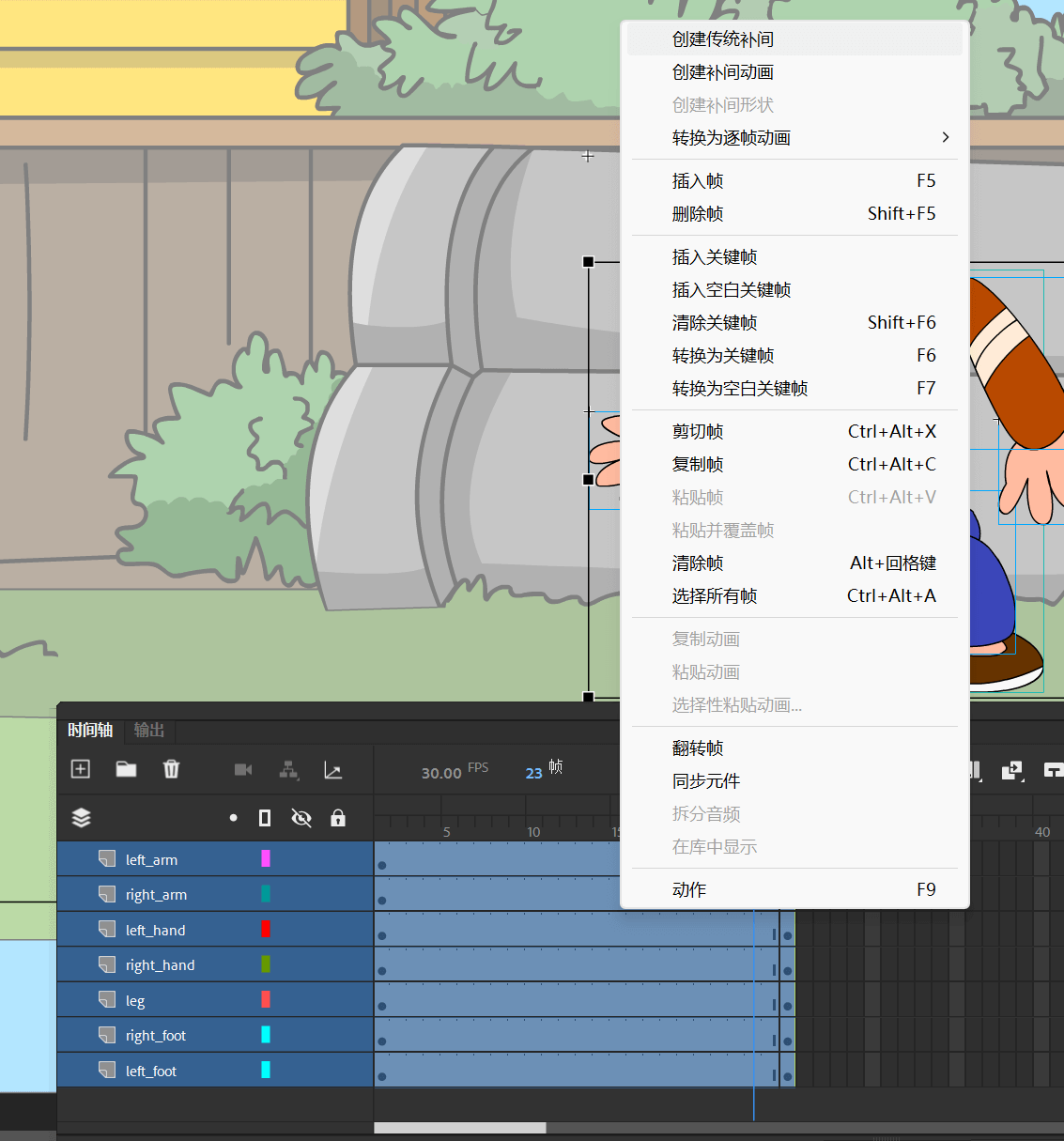Select 插入帧 in the context menu
The height and width of the screenshot is (1141, 1064).
coord(794,181)
